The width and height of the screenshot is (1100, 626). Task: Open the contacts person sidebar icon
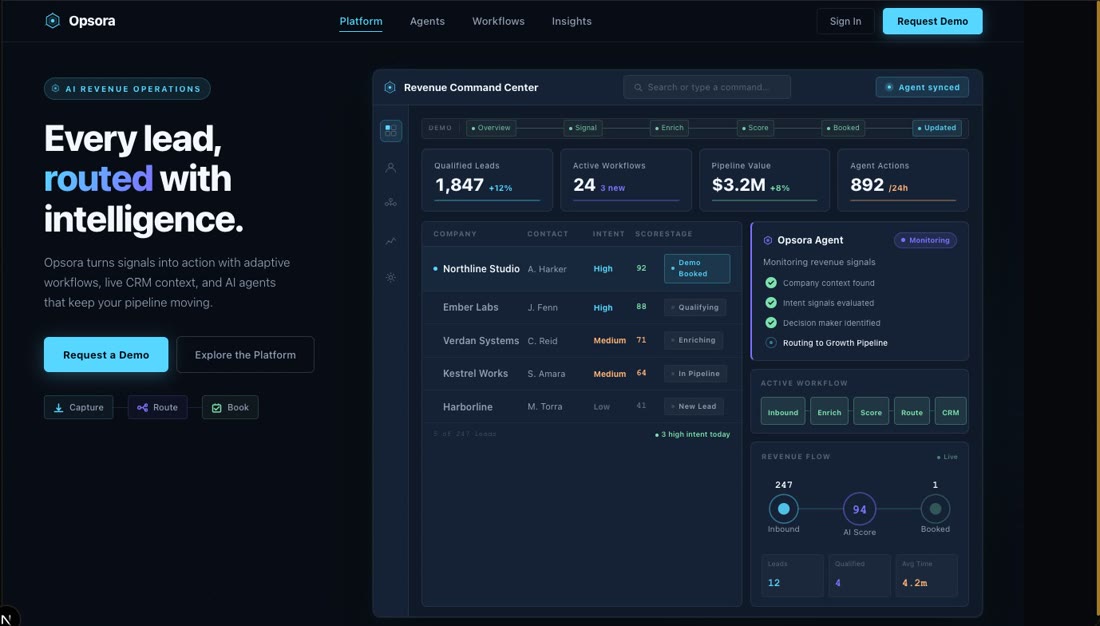point(391,168)
